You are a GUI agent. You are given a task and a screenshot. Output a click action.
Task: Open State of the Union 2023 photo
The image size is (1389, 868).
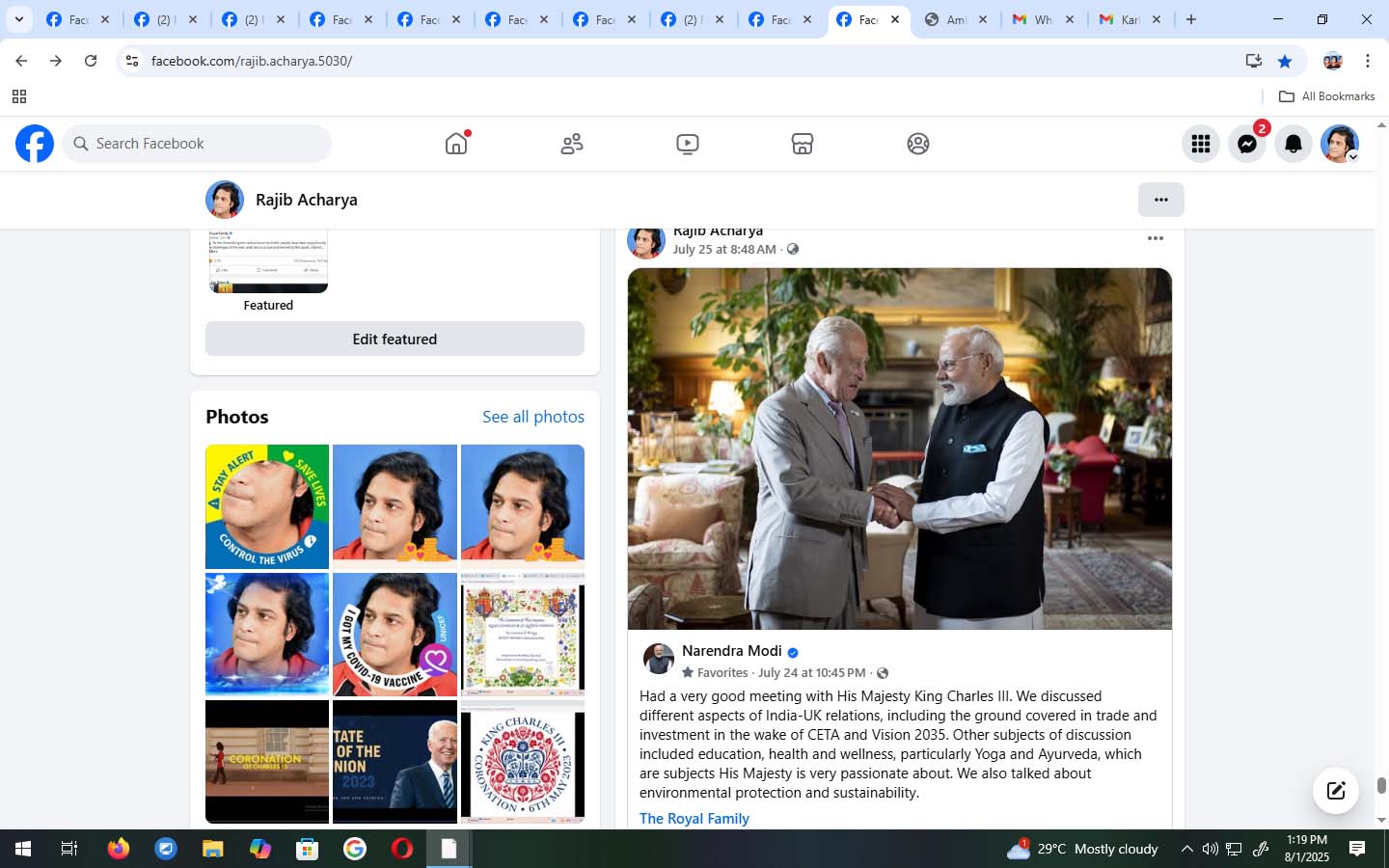coord(395,762)
